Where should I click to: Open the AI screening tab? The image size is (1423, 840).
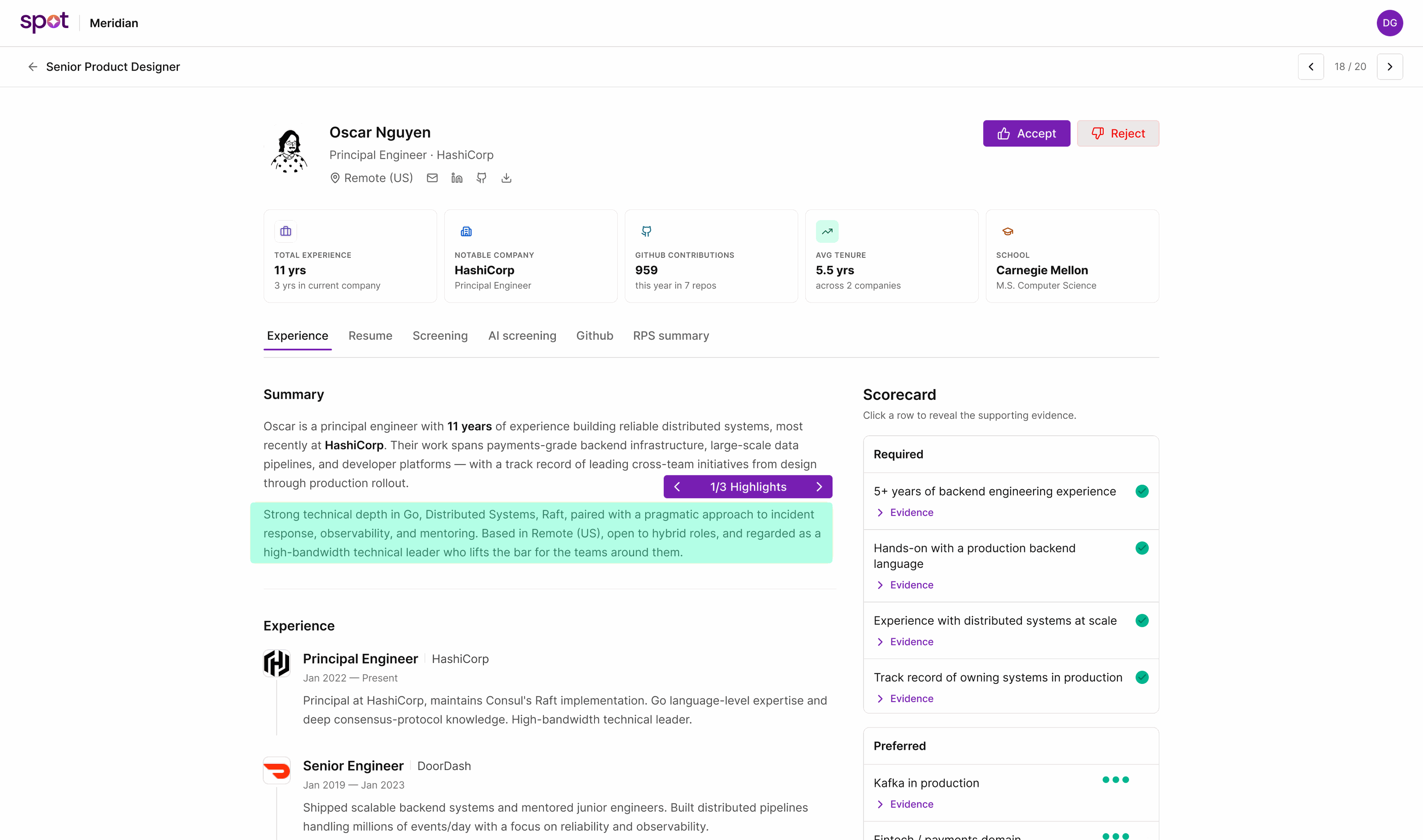(522, 336)
